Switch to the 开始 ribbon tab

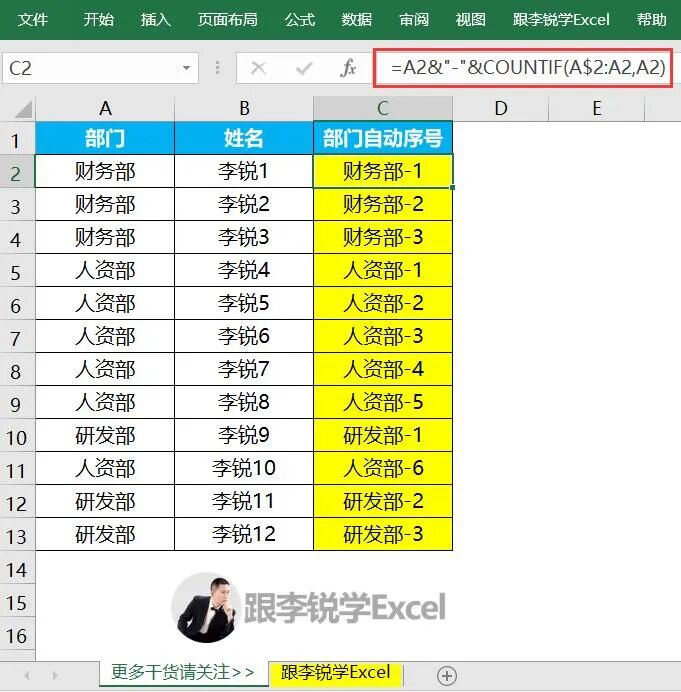[x=98, y=19]
